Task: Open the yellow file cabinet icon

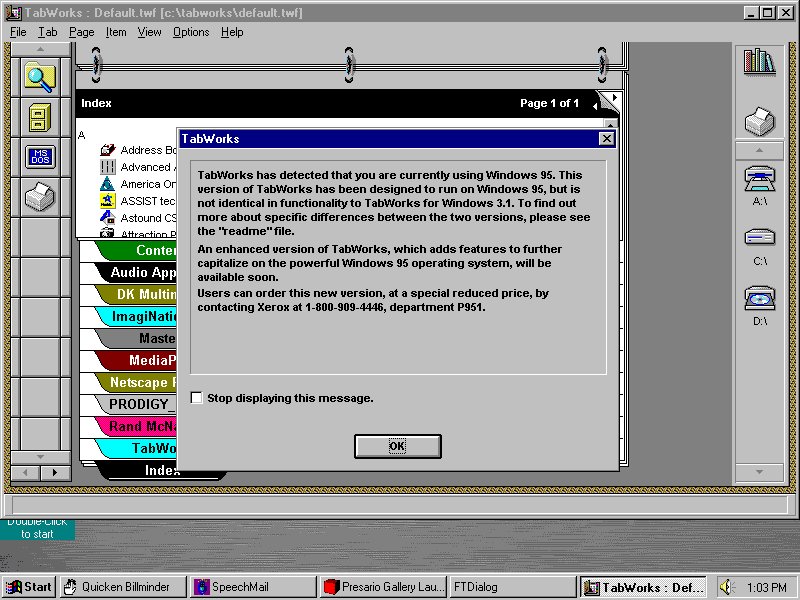Action: [x=40, y=117]
